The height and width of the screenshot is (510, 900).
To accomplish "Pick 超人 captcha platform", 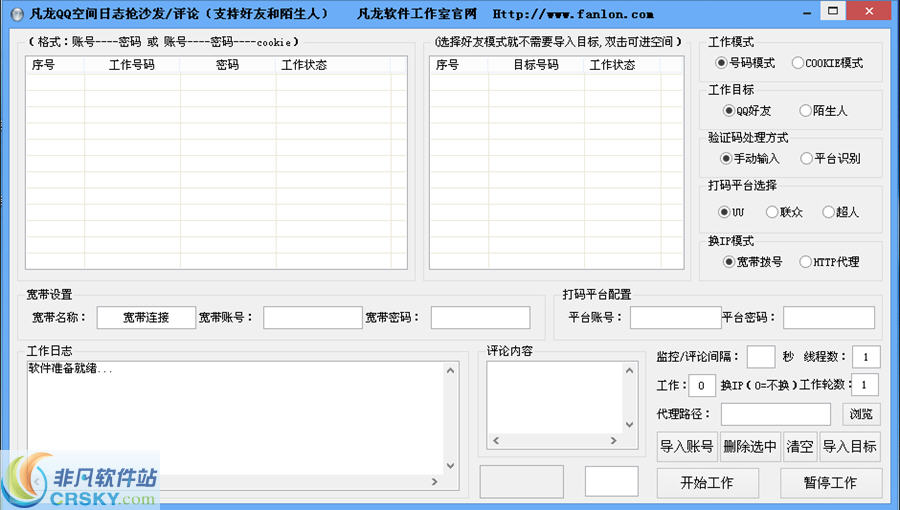I will (x=840, y=212).
